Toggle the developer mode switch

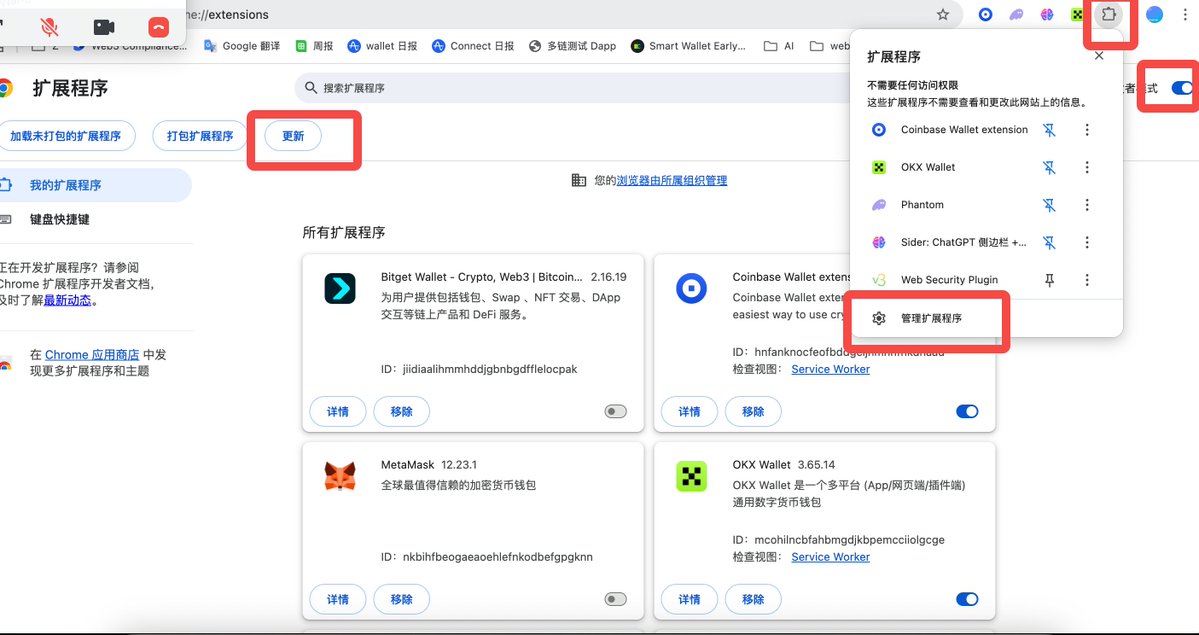pyautogui.click(x=1182, y=88)
